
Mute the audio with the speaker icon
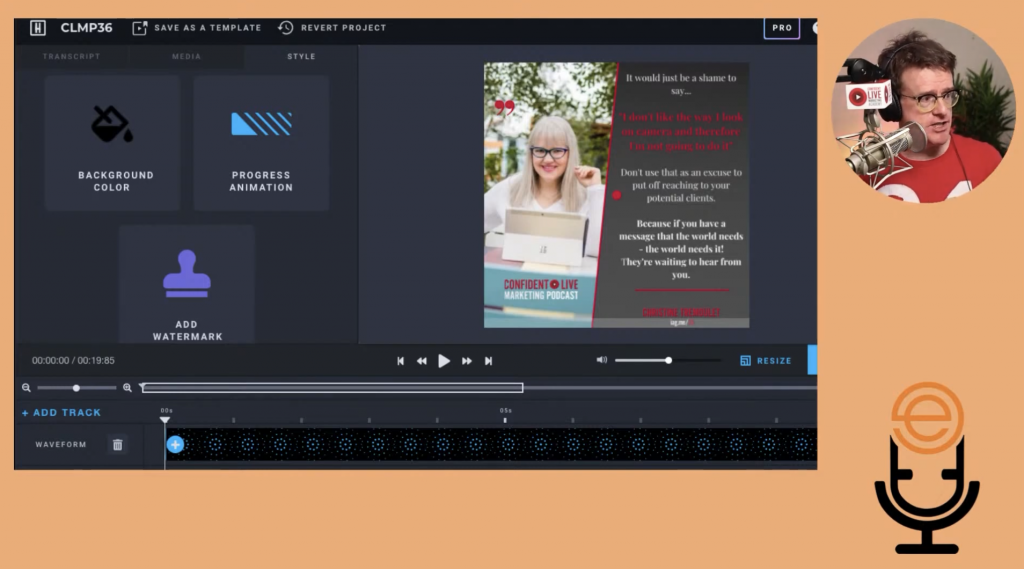pos(601,360)
